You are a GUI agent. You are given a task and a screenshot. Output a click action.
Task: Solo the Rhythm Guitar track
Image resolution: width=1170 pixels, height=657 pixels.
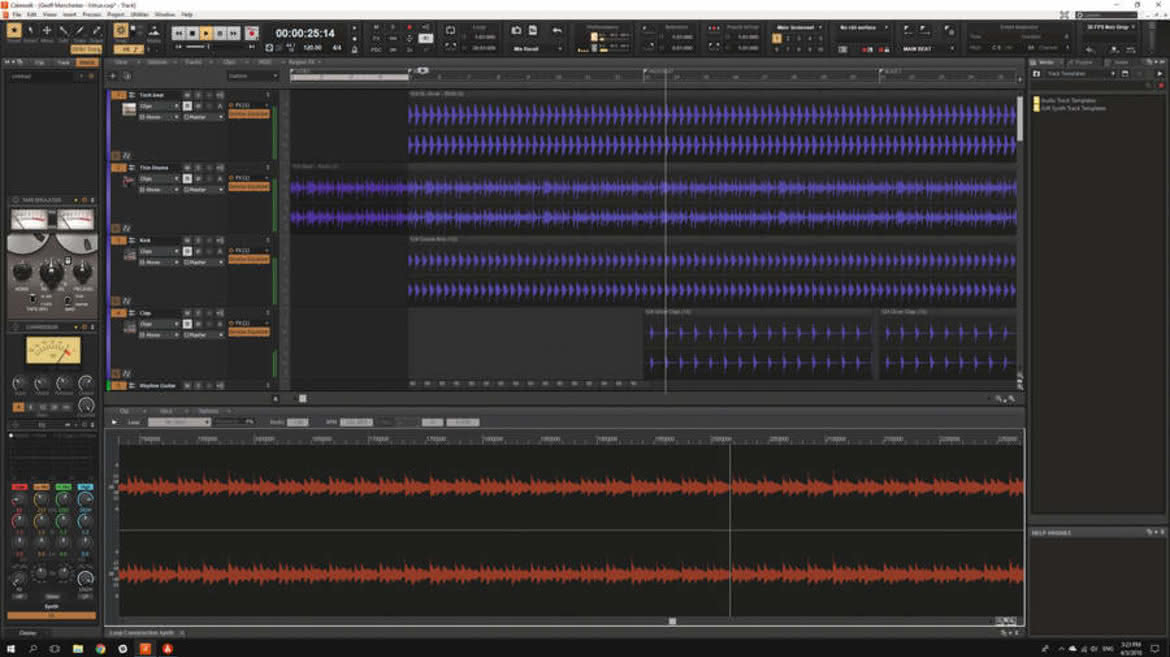tap(198, 385)
